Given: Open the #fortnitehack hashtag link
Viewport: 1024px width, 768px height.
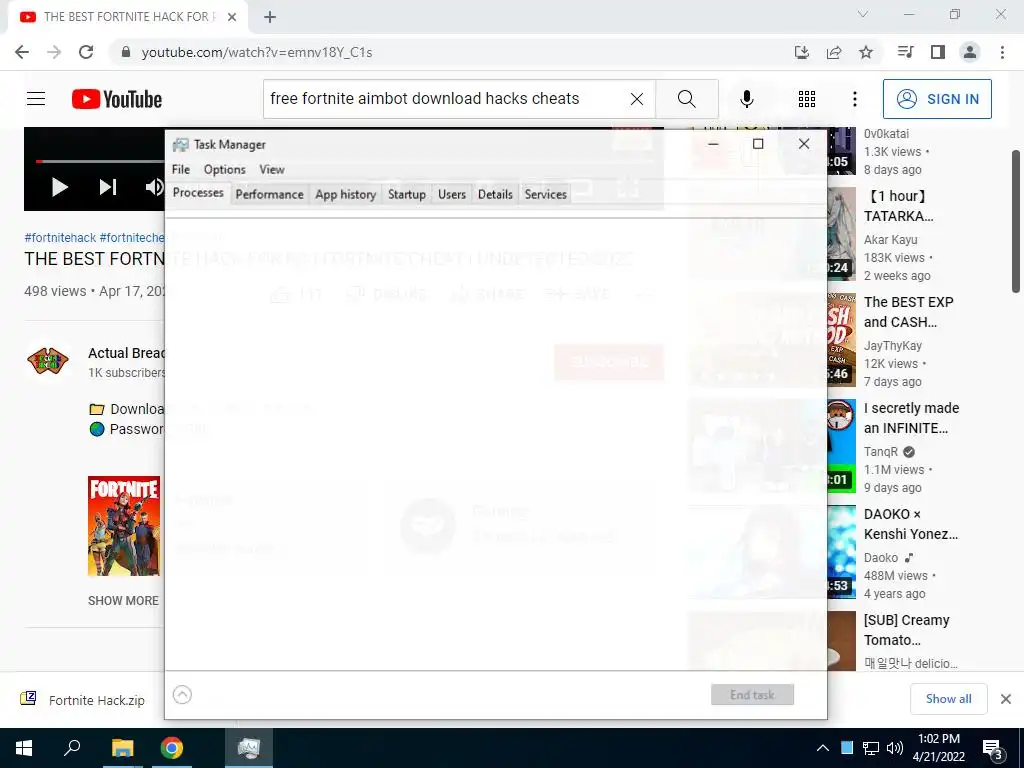Looking at the screenshot, I should pos(60,238).
